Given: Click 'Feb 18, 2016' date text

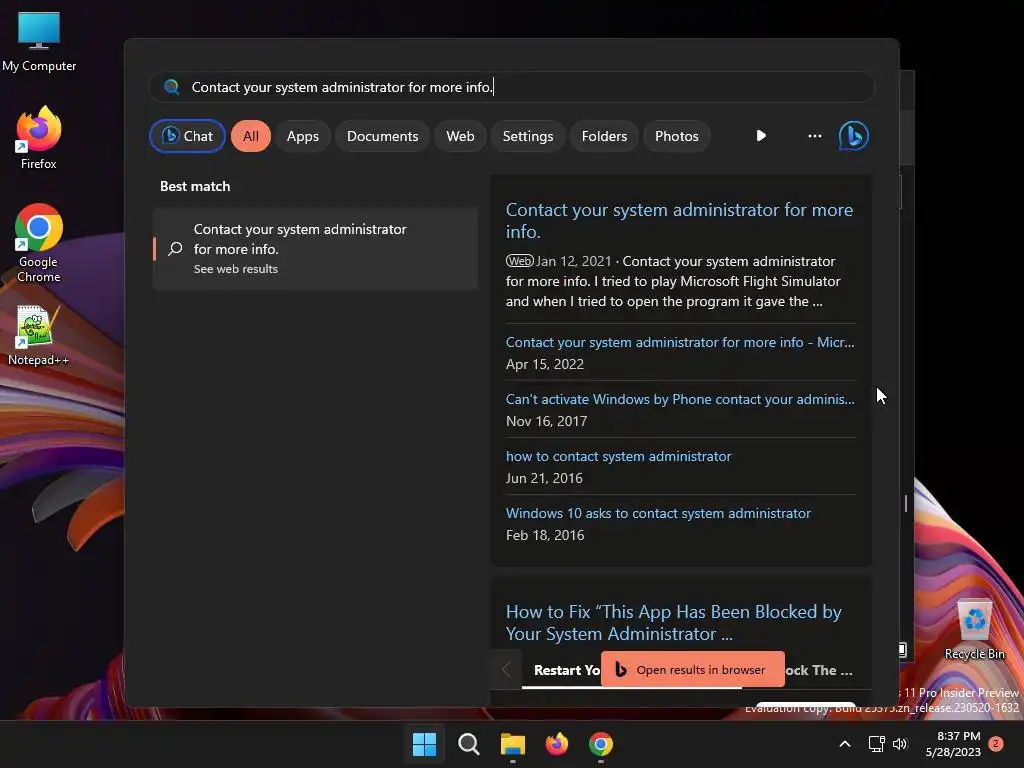Looking at the screenshot, I should coord(545,535).
